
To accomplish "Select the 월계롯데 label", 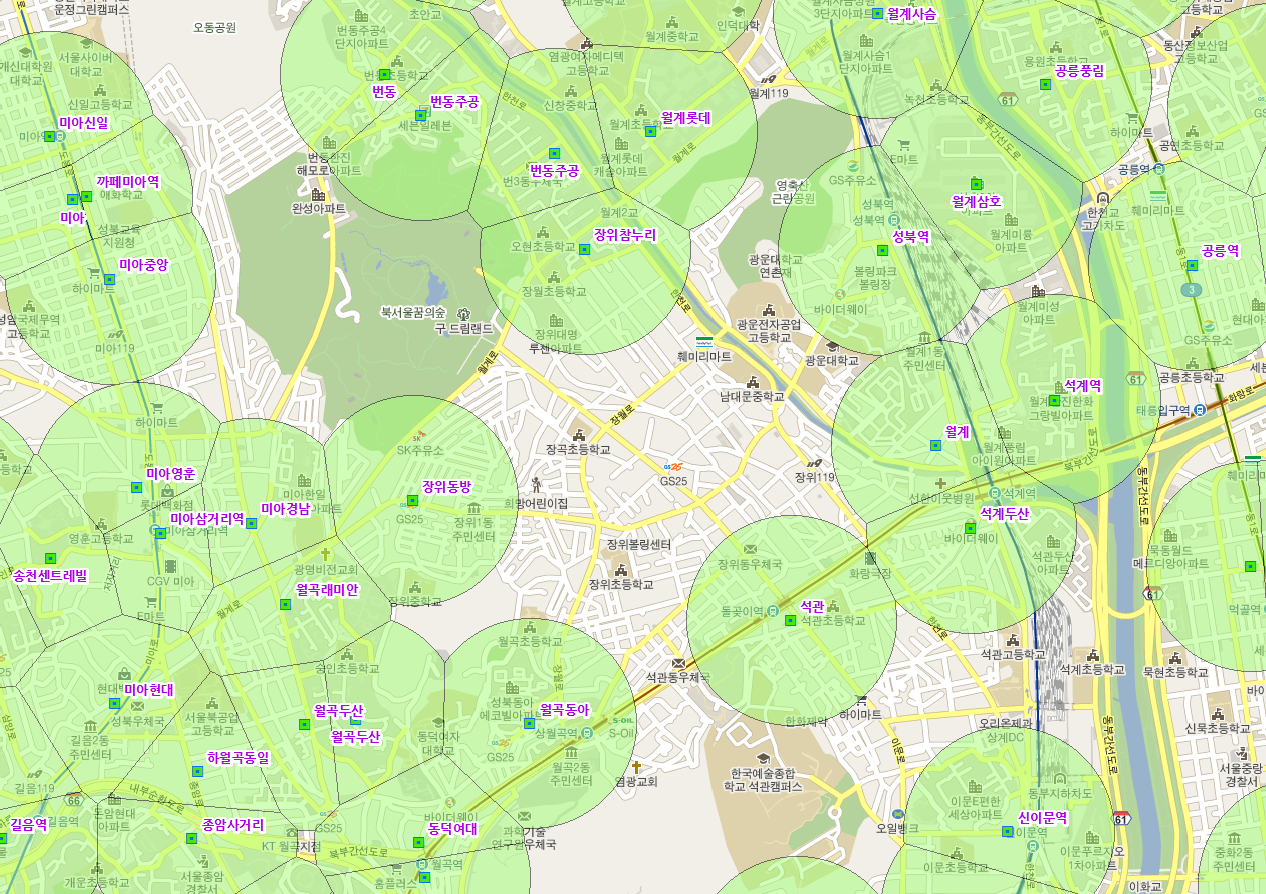I will click(686, 118).
